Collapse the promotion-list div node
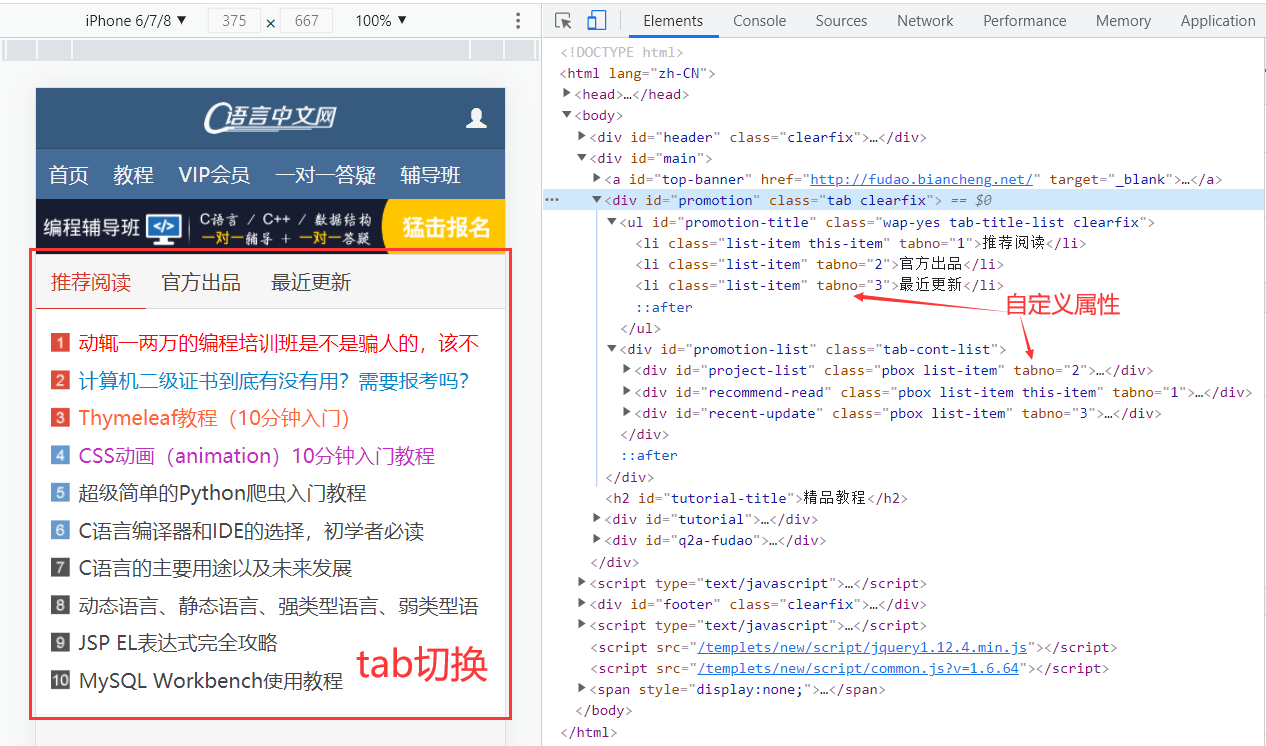Viewport: 1266px width, 746px height. coord(613,349)
